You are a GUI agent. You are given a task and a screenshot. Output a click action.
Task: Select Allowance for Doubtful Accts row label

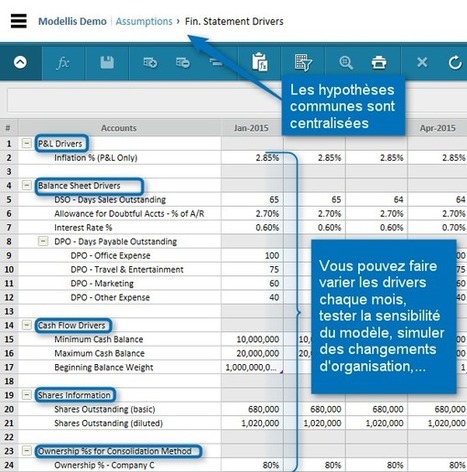[x=129, y=214]
